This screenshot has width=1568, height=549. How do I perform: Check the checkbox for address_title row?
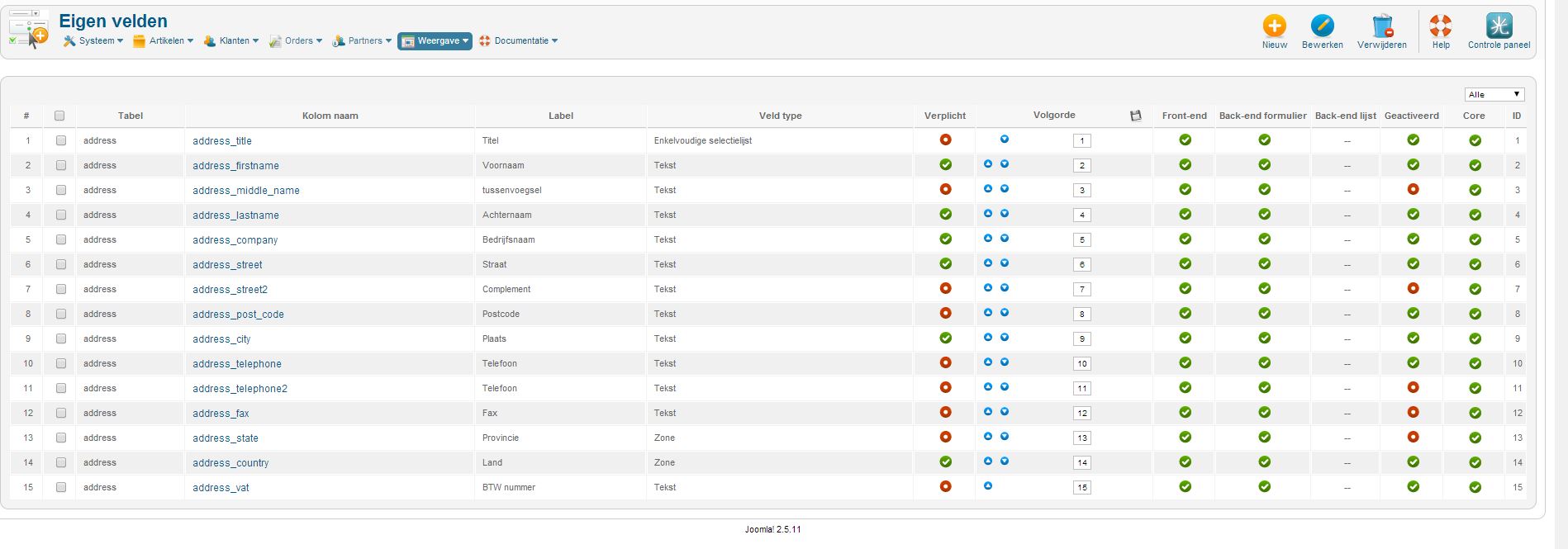(61, 140)
